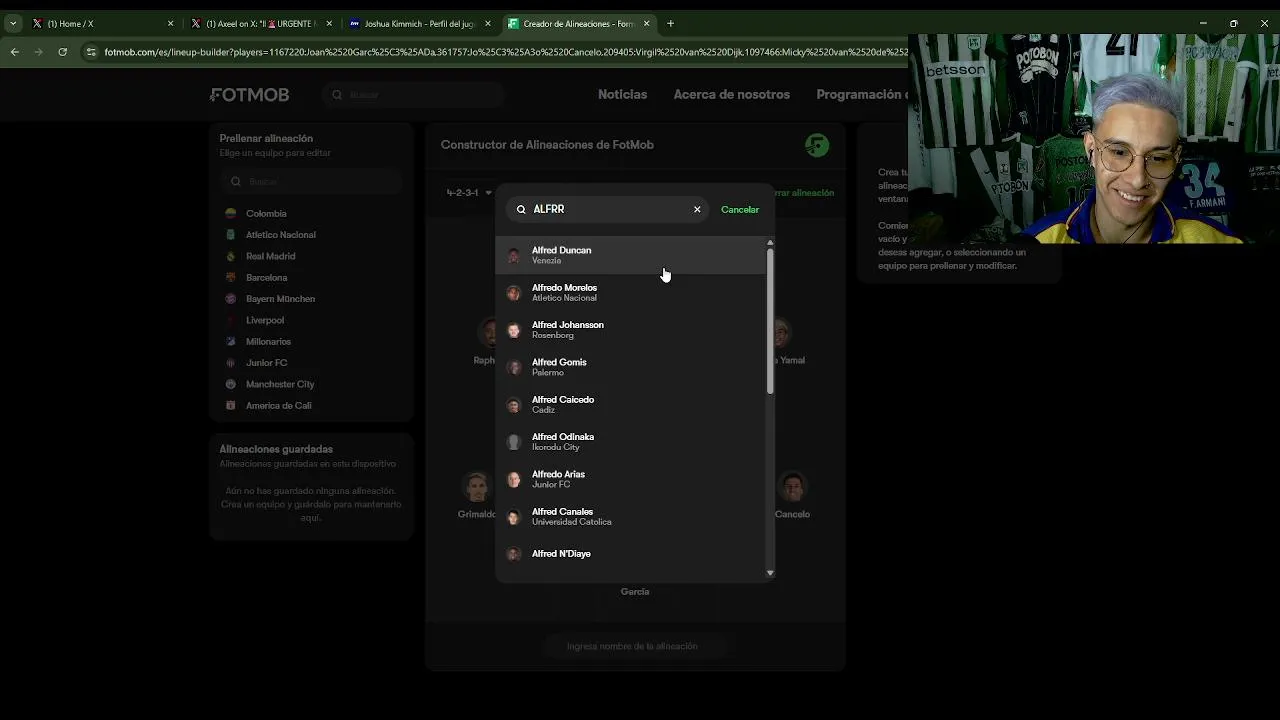Pick Alfred Odinaka of Ikorodu City
This screenshot has width=1280, height=720.
(630, 442)
